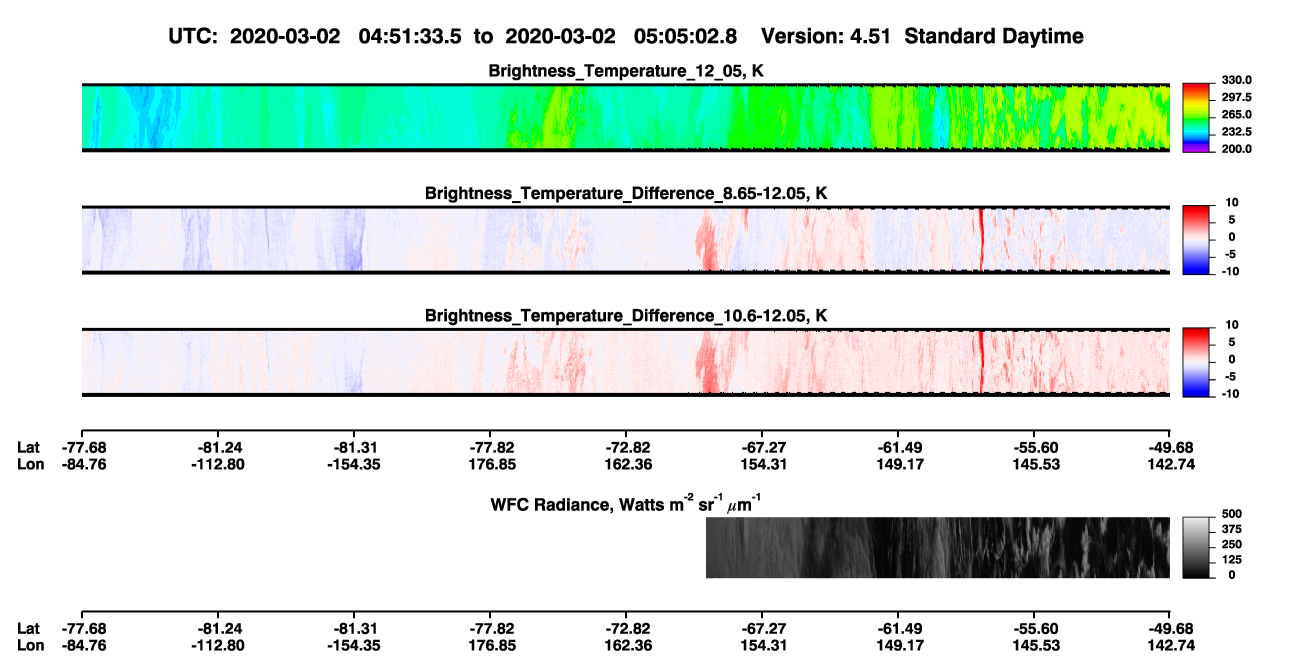Click longitude 176.85 on the bottom-most axis
The width and height of the screenshot is (1300, 667).
[x=489, y=645]
